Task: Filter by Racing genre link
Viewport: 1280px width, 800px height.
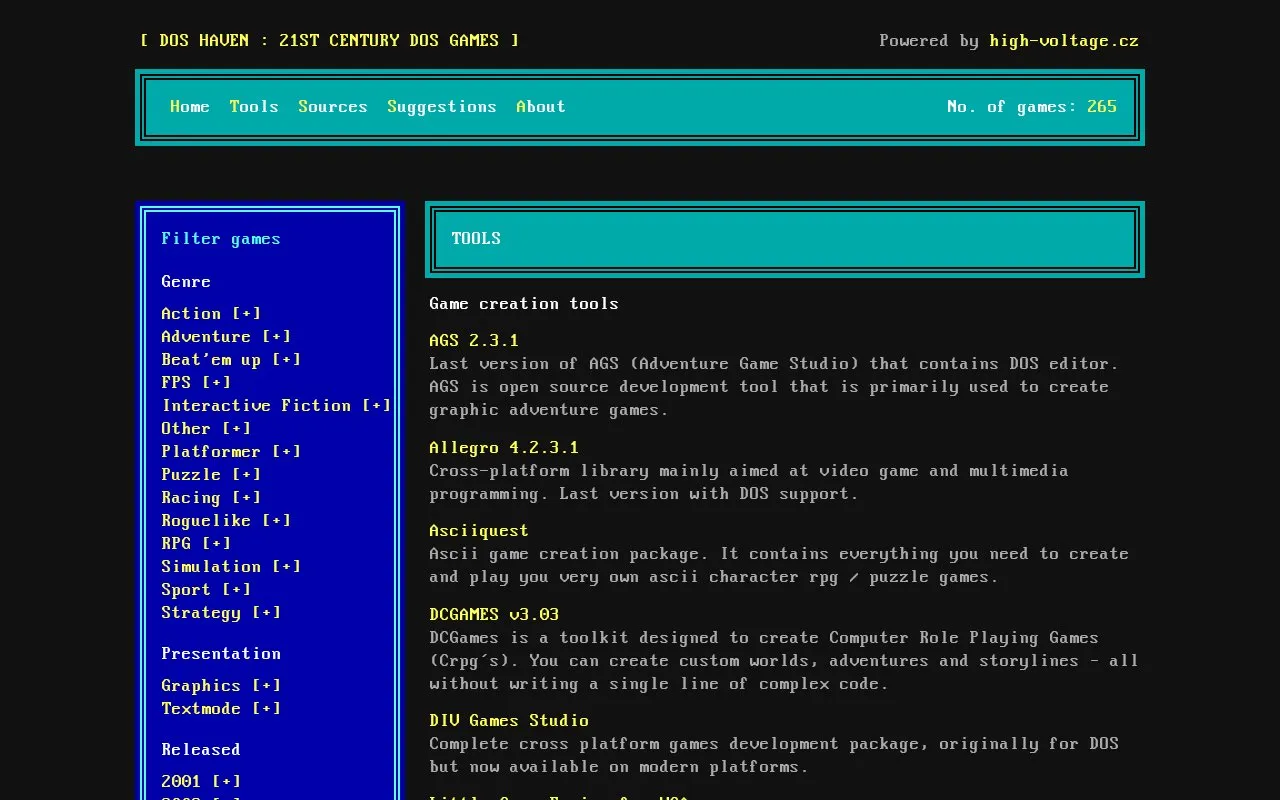Action: [191, 497]
